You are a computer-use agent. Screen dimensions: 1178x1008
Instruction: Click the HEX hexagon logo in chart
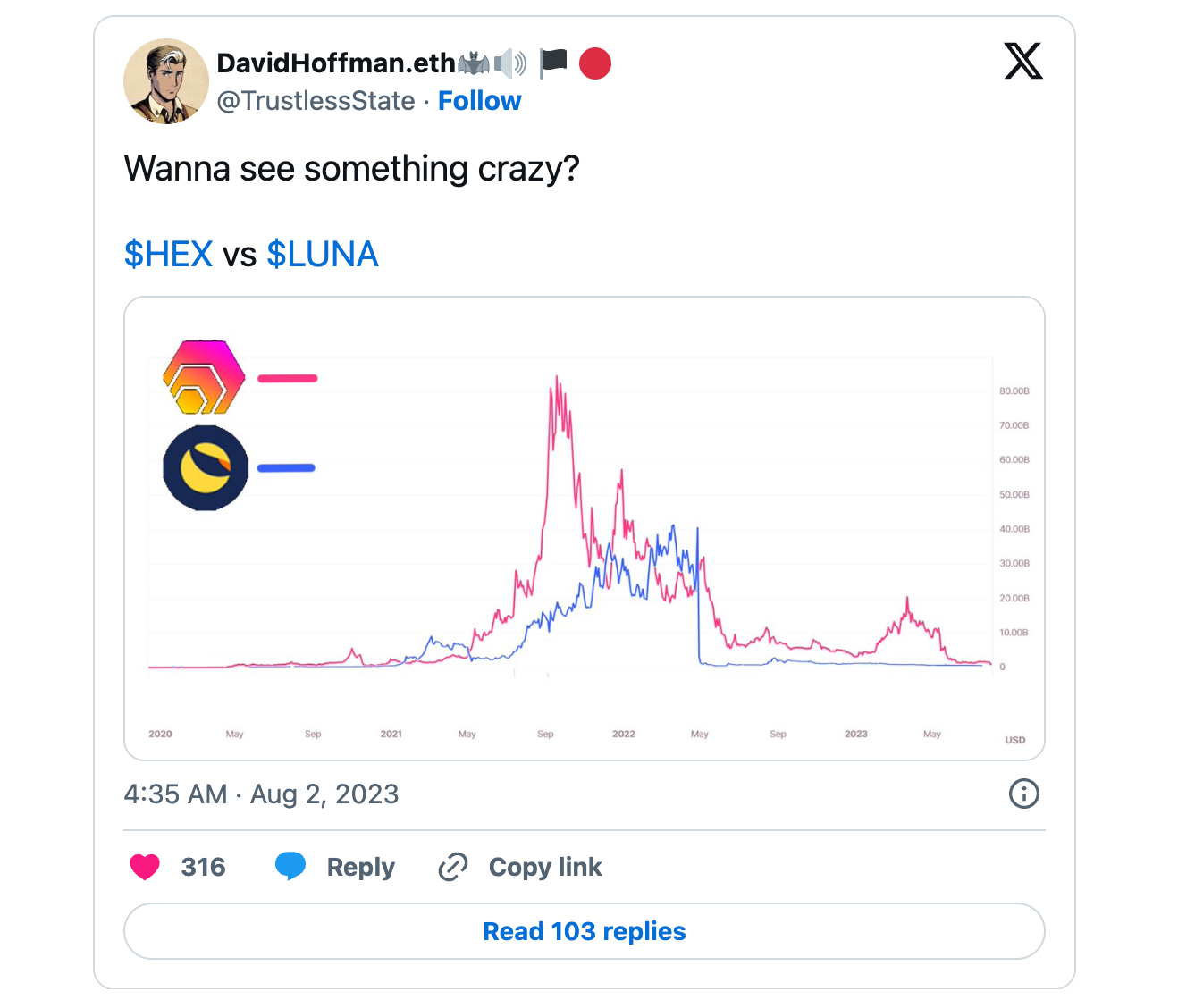pyautogui.click(x=204, y=377)
